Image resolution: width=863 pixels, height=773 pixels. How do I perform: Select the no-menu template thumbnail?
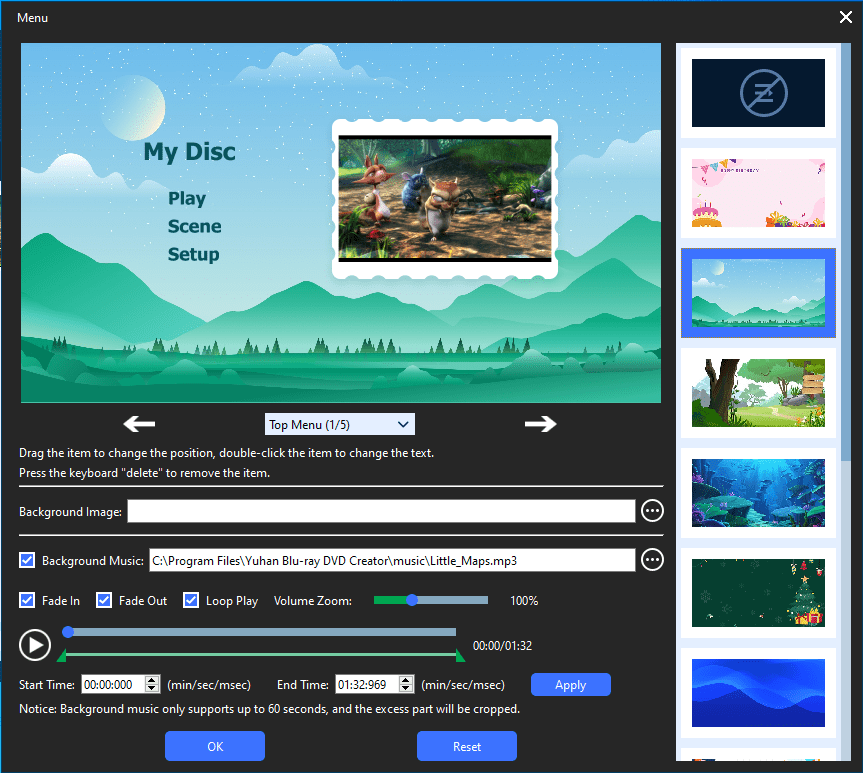click(x=758, y=93)
